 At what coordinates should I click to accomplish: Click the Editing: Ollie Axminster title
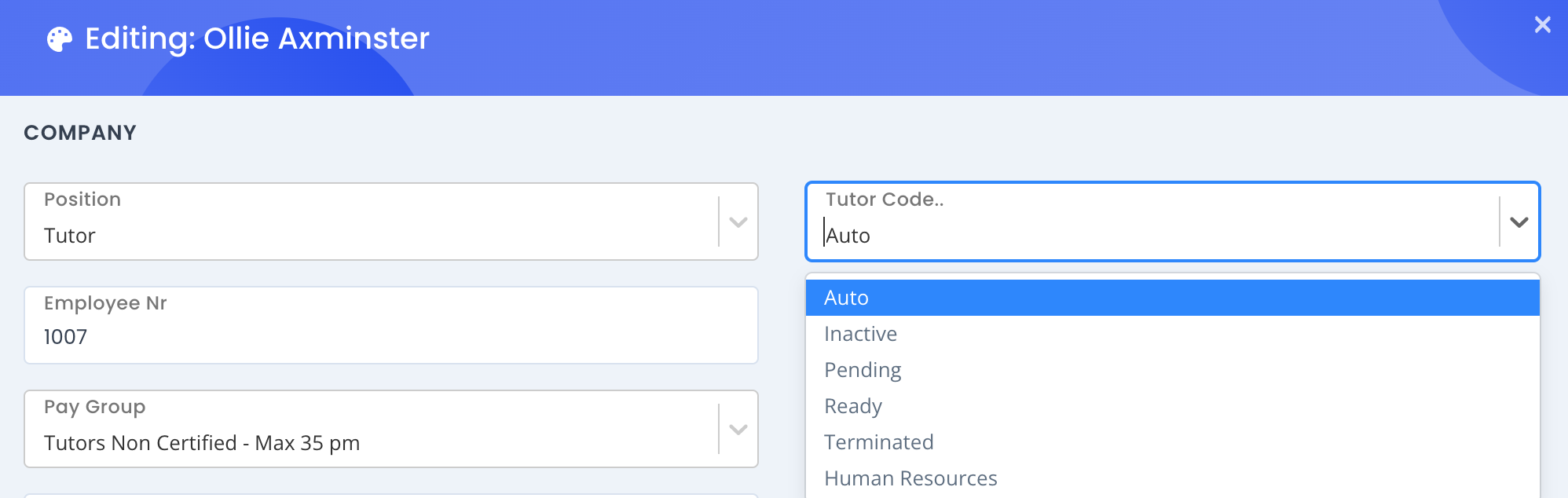coord(257,38)
